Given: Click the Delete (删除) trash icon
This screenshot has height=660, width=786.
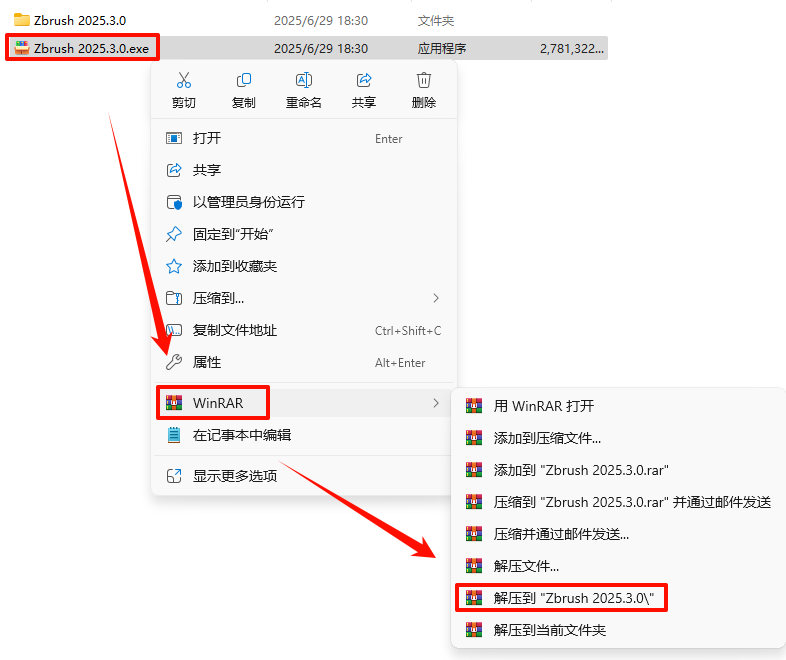Looking at the screenshot, I should coord(424,80).
